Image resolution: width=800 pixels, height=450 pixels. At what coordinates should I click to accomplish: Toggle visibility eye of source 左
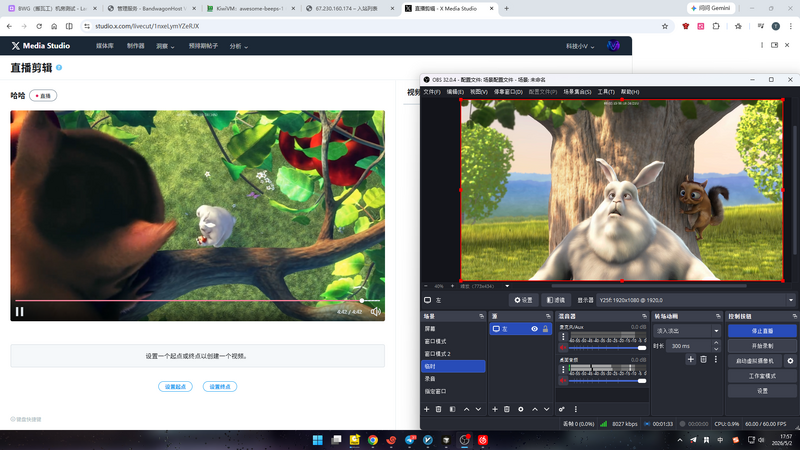click(534, 329)
